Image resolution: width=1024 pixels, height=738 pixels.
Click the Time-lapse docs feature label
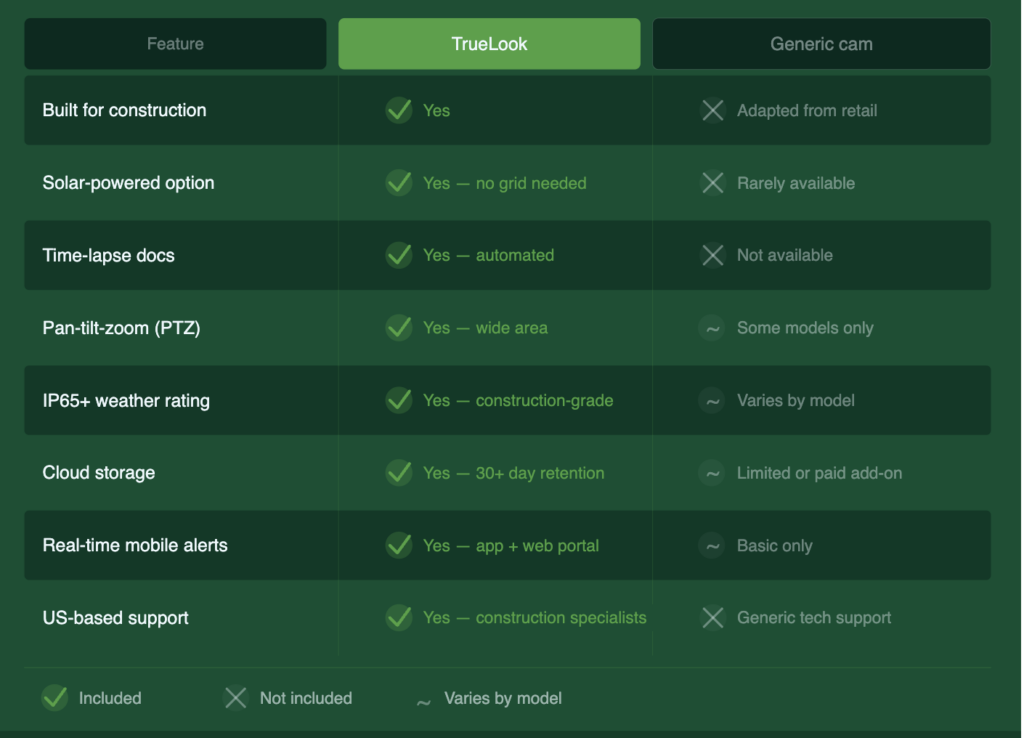point(108,255)
